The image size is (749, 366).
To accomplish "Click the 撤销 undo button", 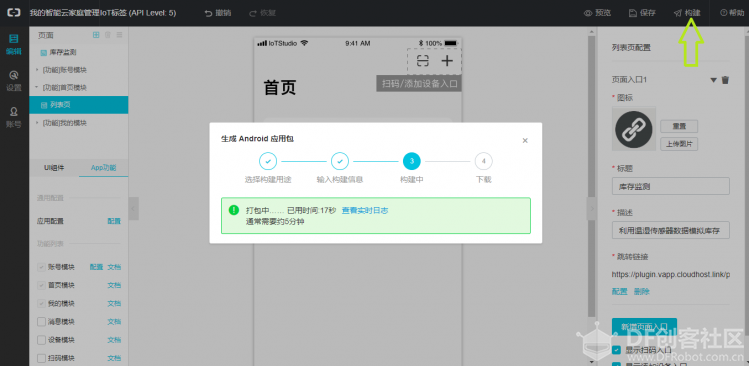I will click(218, 13).
